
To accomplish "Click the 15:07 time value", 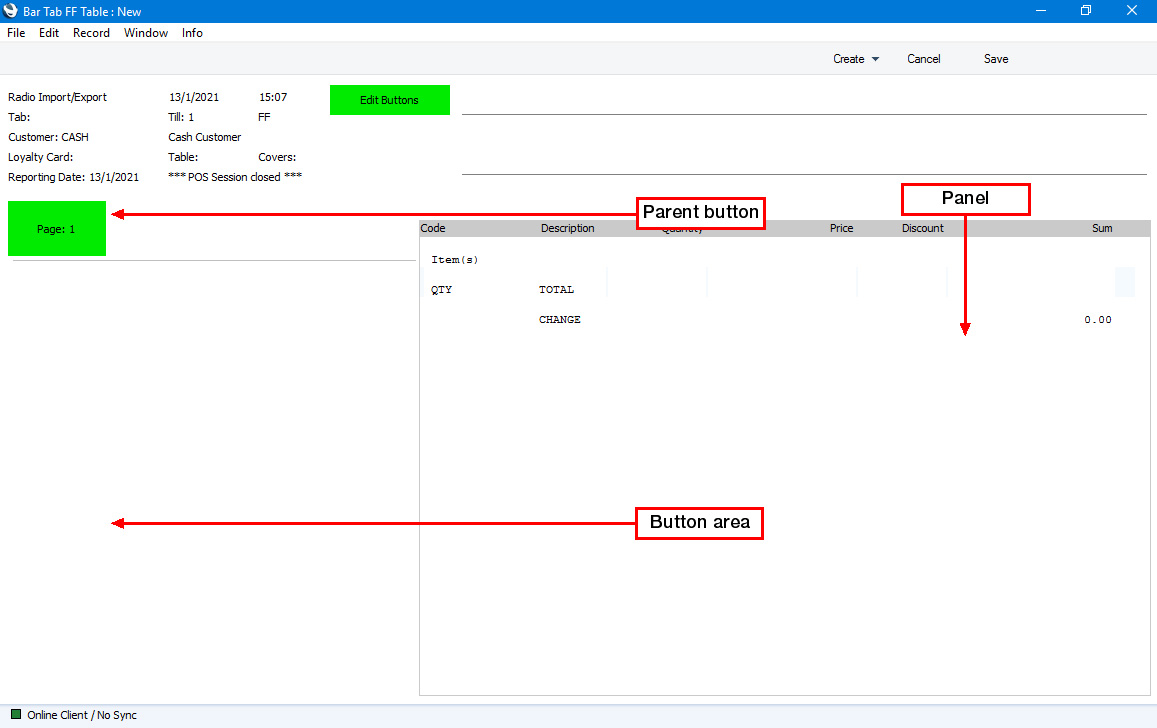I will click(273, 97).
